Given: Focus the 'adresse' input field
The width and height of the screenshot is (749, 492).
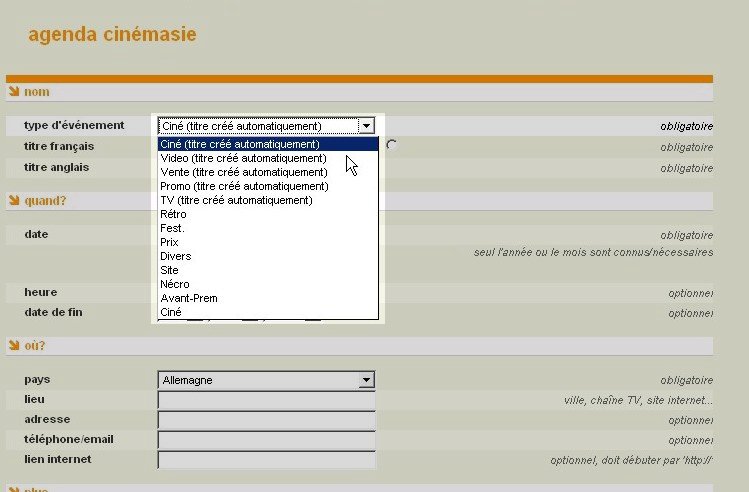Looking at the screenshot, I should 266,420.
